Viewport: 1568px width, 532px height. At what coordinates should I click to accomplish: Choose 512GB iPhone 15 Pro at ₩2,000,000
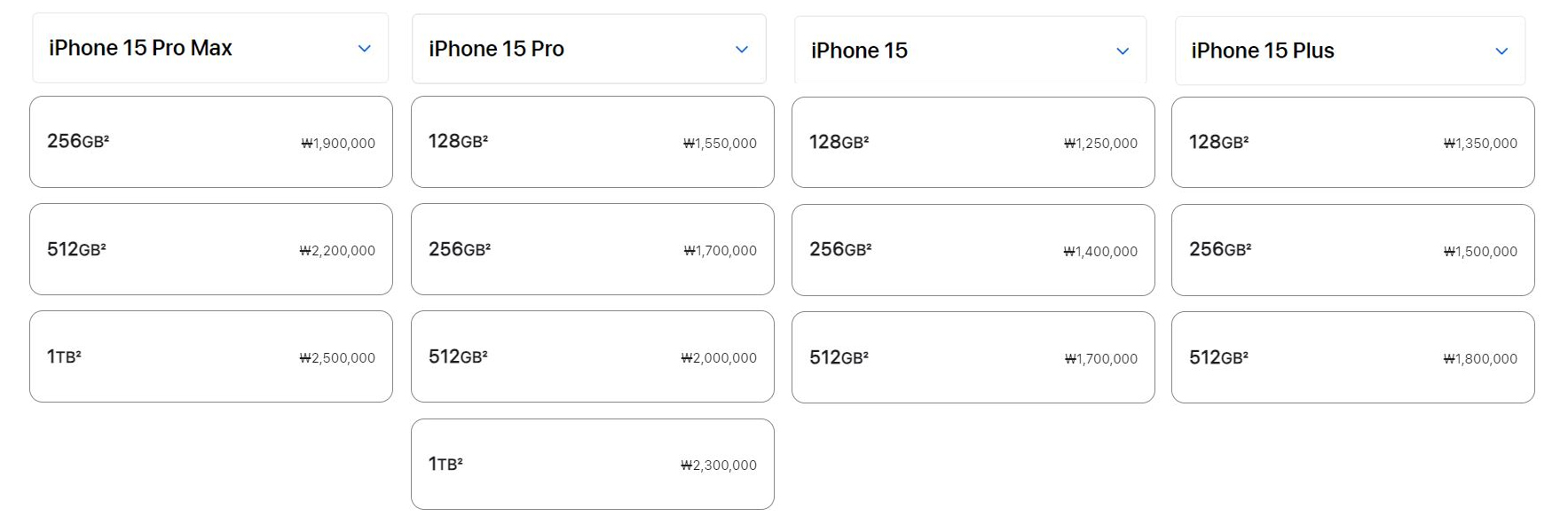pyautogui.click(x=592, y=356)
